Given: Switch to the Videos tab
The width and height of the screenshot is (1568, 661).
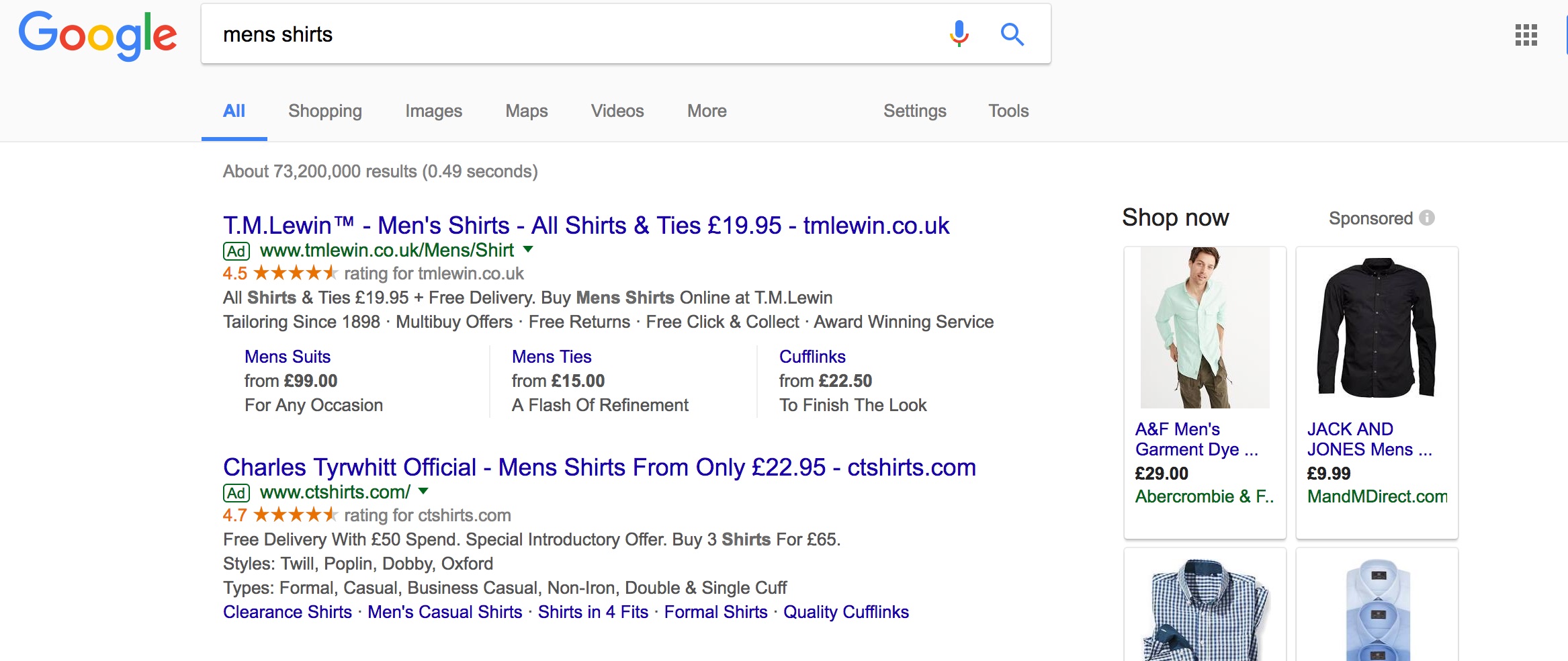Looking at the screenshot, I should 617,111.
